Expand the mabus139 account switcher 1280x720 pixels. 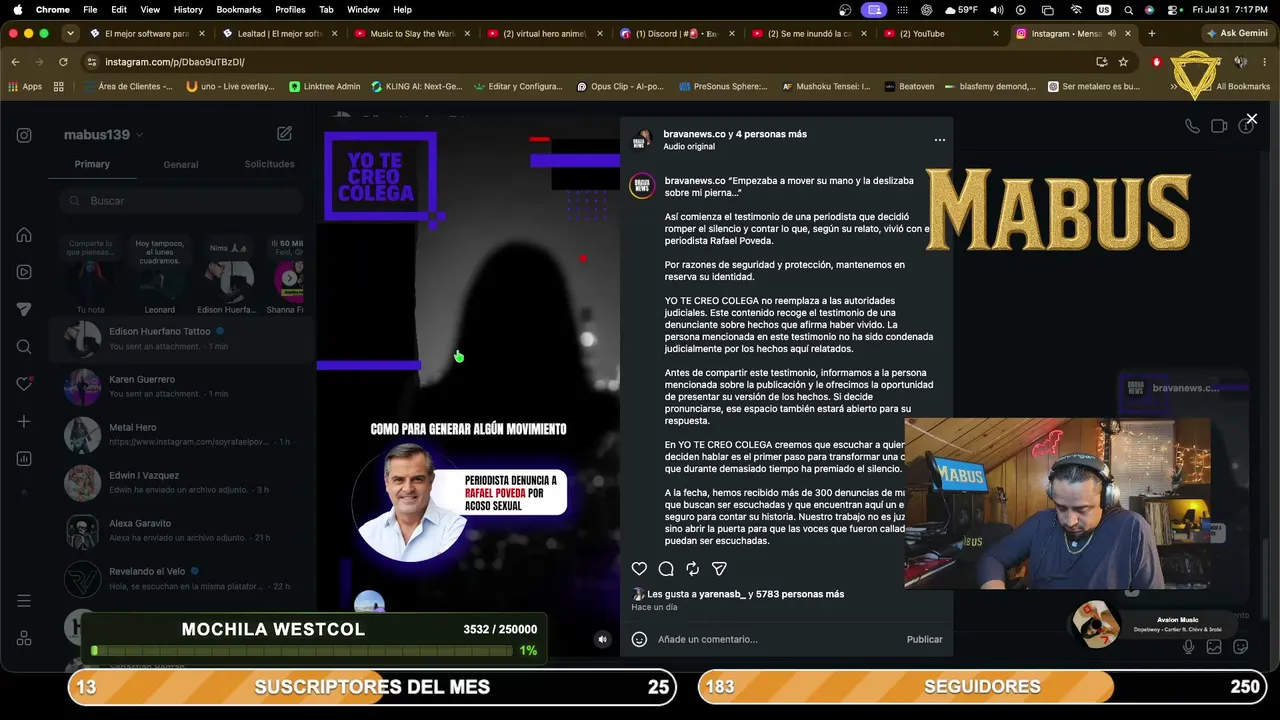[x=103, y=135]
